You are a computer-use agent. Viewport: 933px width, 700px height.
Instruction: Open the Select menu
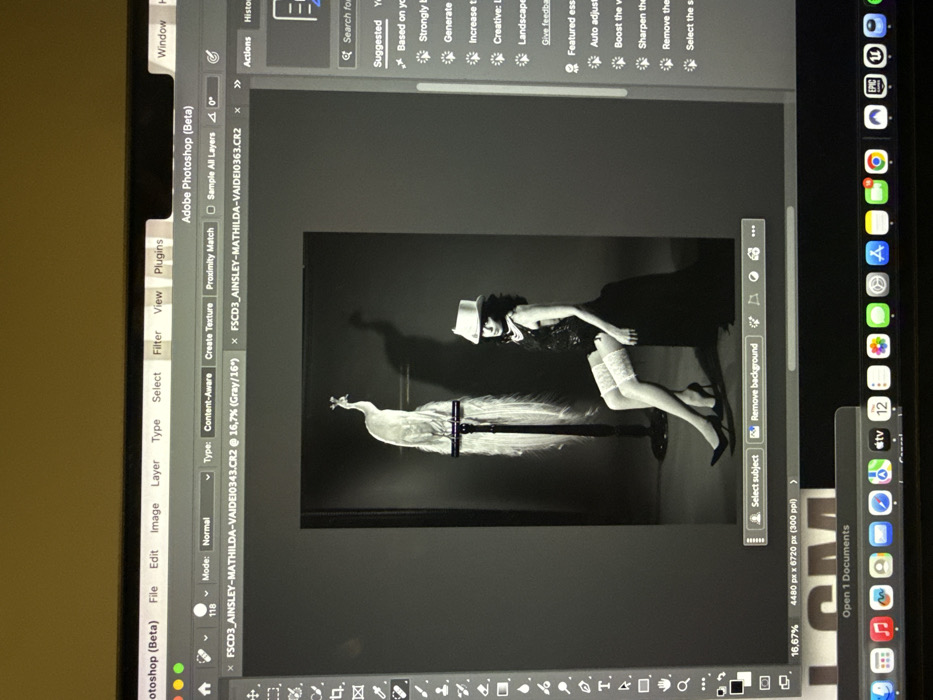coord(156,387)
